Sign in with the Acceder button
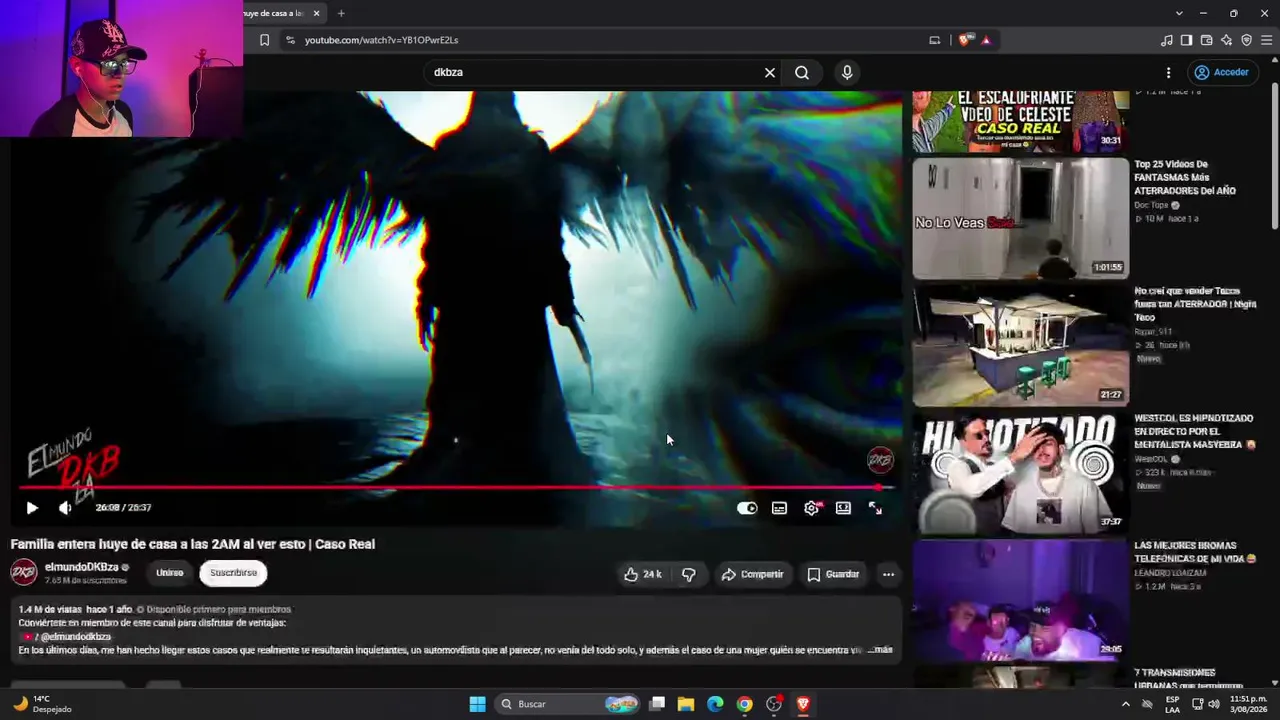The width and height of the screenshot is (1280, 720). point(1221,72)
